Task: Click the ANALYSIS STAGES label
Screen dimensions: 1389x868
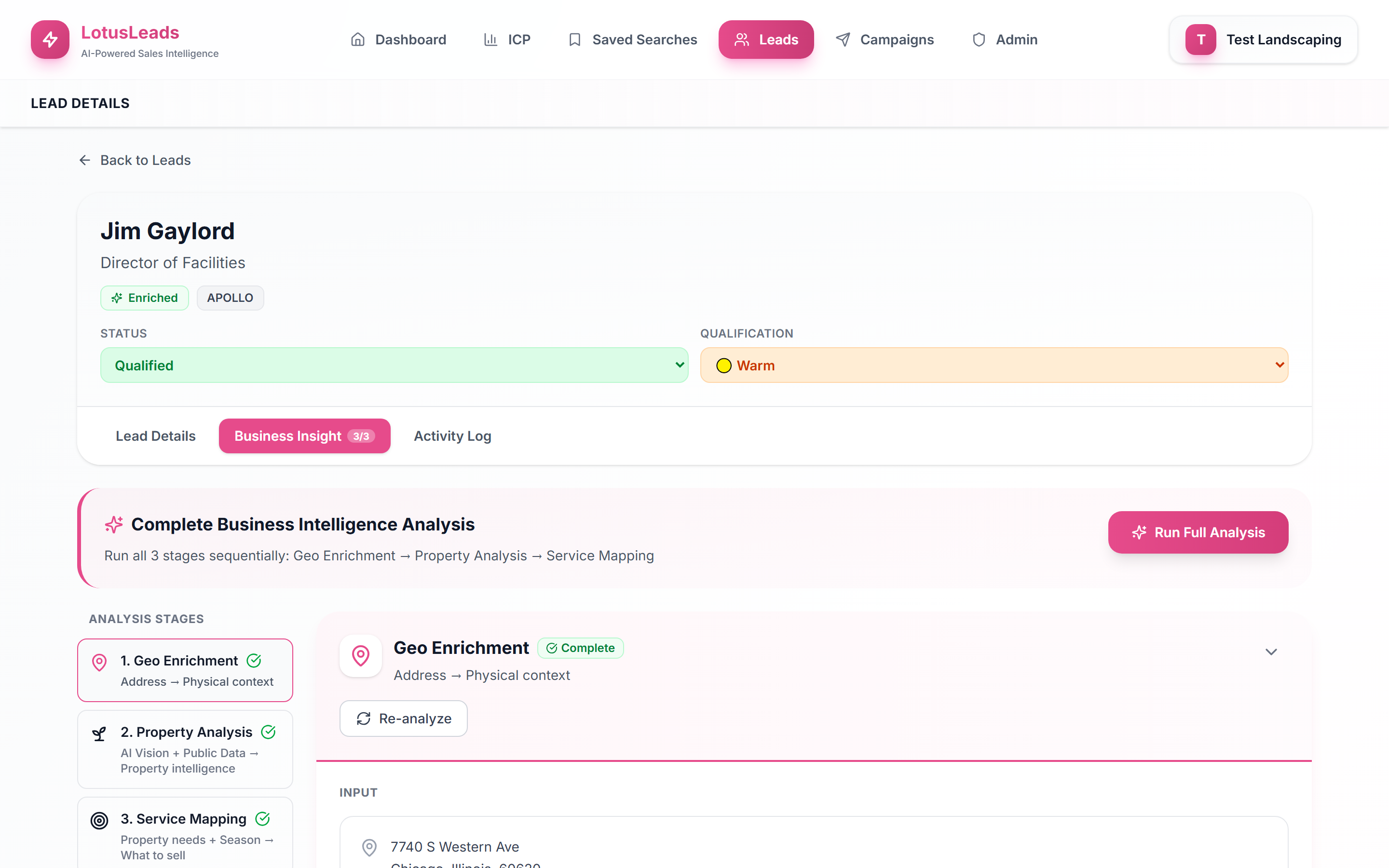Action: (x=146, y=619)
